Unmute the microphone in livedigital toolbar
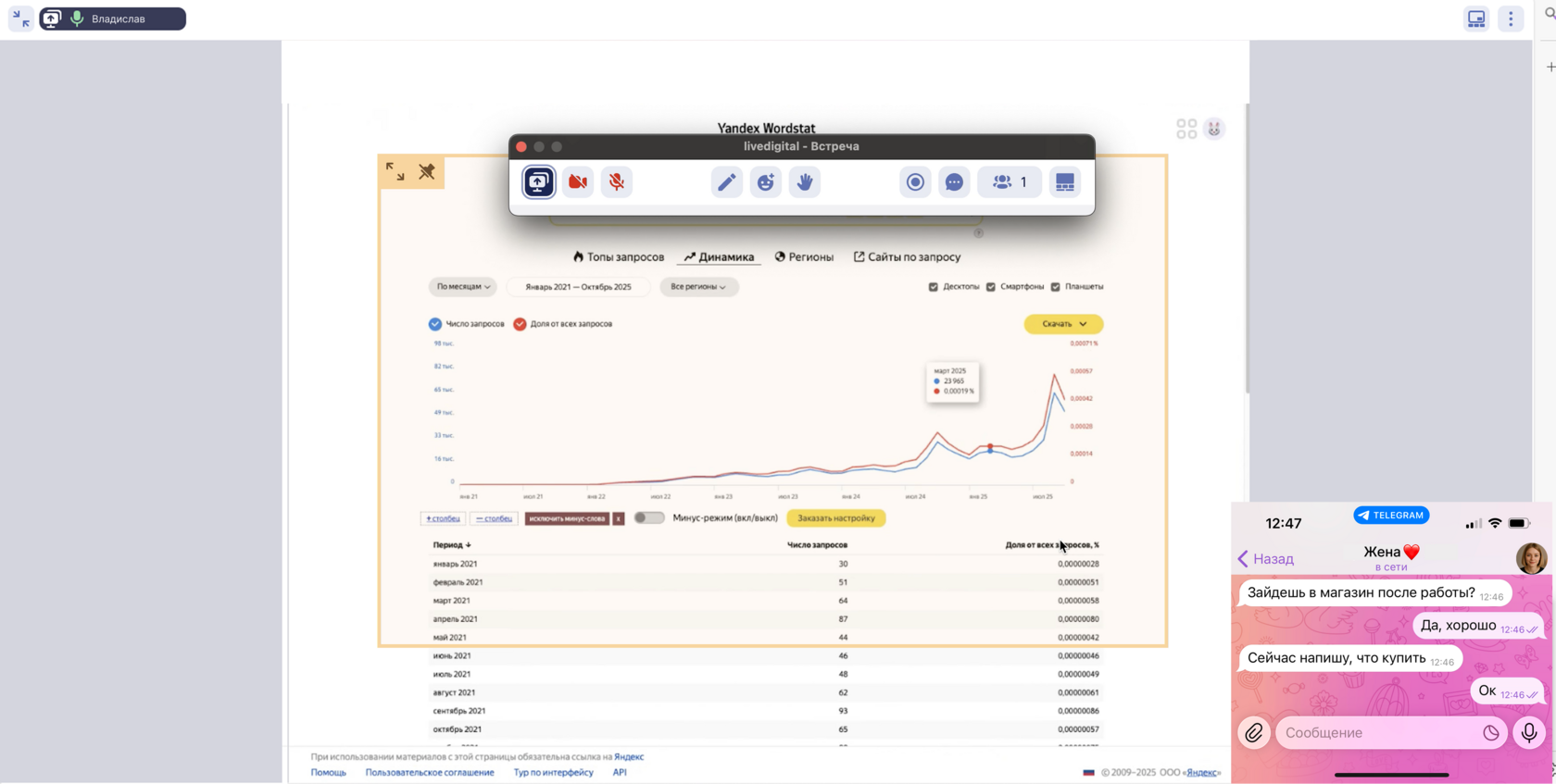The height and width of the screenshot is (784, 1556). [x=617, y=182]
